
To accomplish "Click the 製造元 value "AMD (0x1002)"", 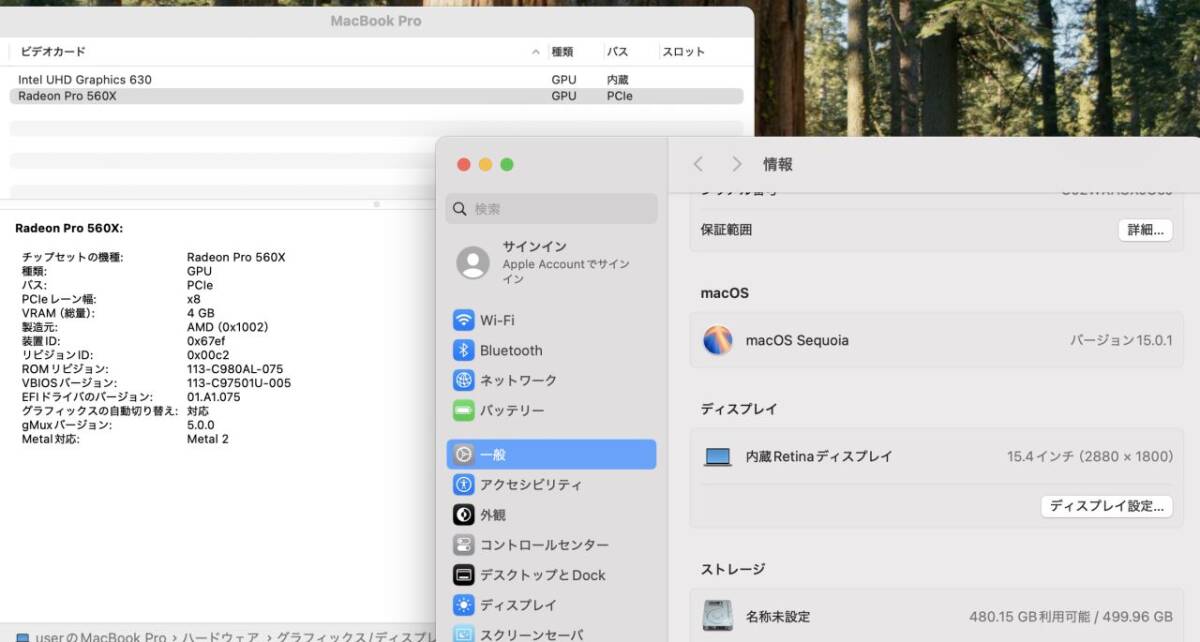I will [x=227, y=327].
